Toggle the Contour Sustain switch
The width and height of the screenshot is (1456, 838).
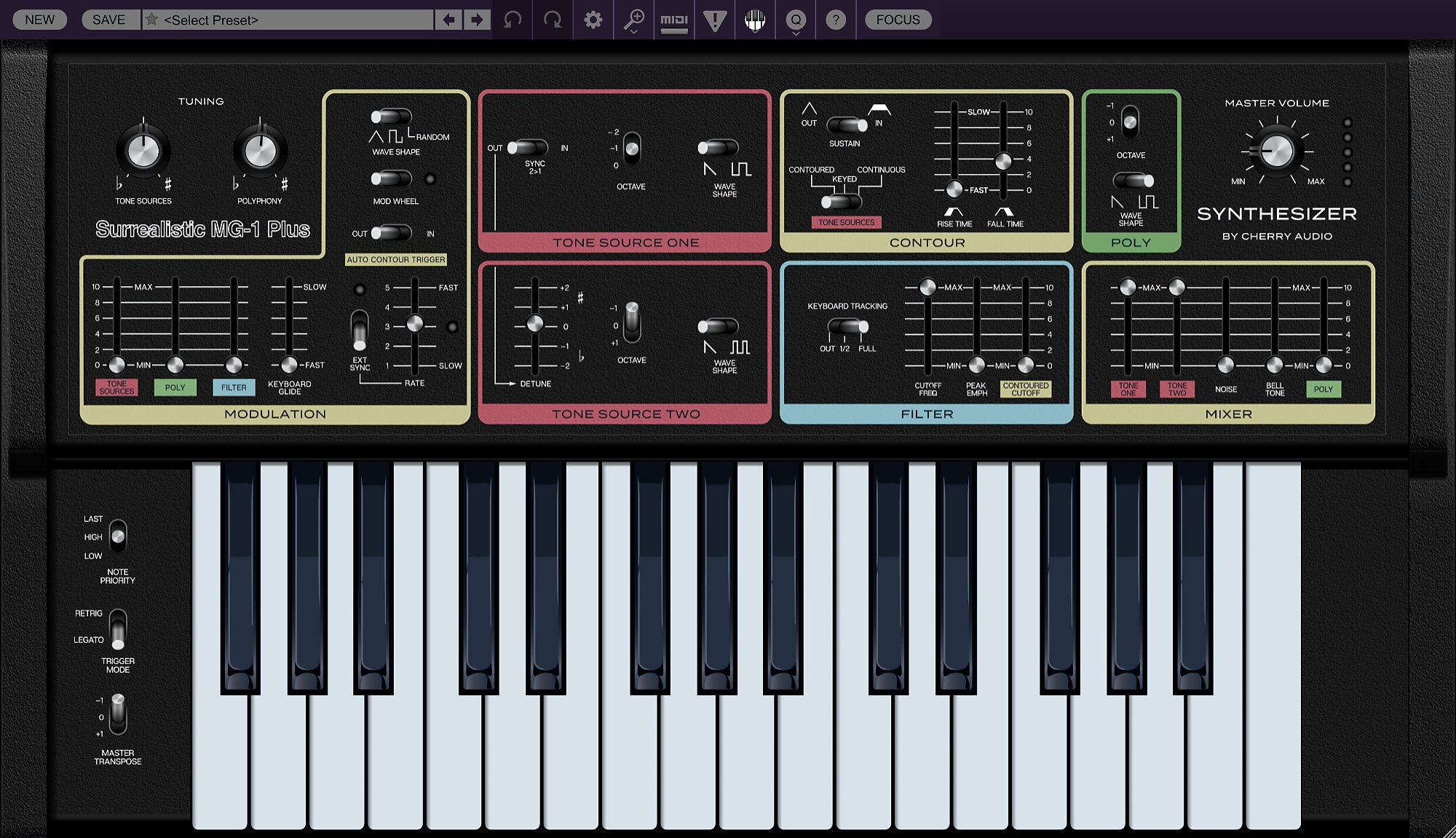point(847,124)
